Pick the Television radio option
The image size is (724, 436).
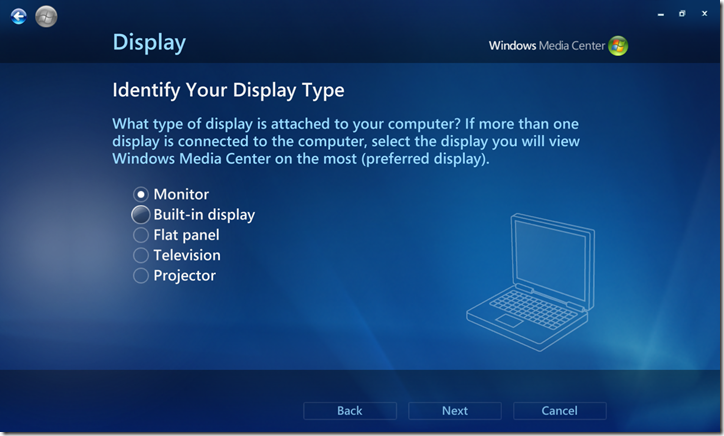(x=141, y=255)
